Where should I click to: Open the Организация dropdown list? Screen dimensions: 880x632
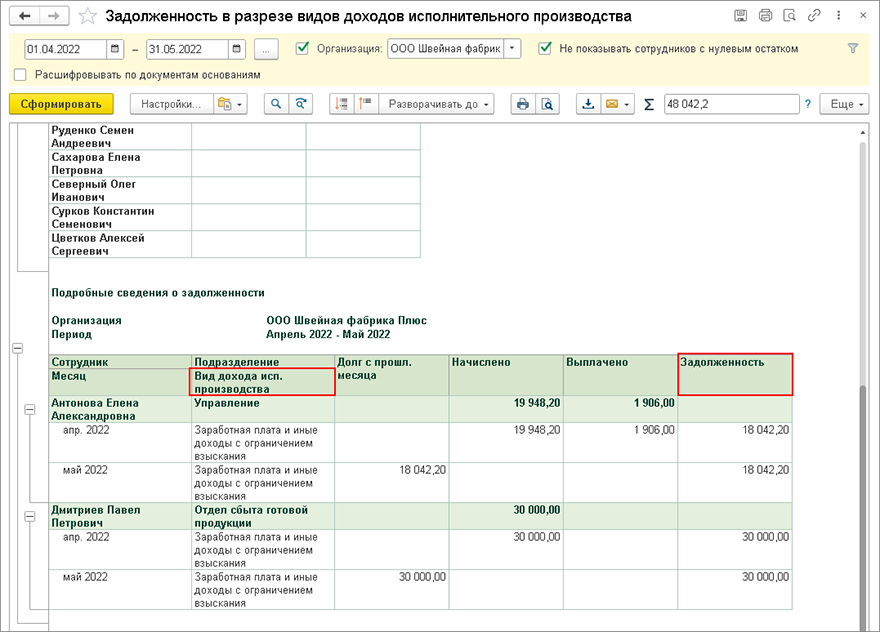coord(512,49)
